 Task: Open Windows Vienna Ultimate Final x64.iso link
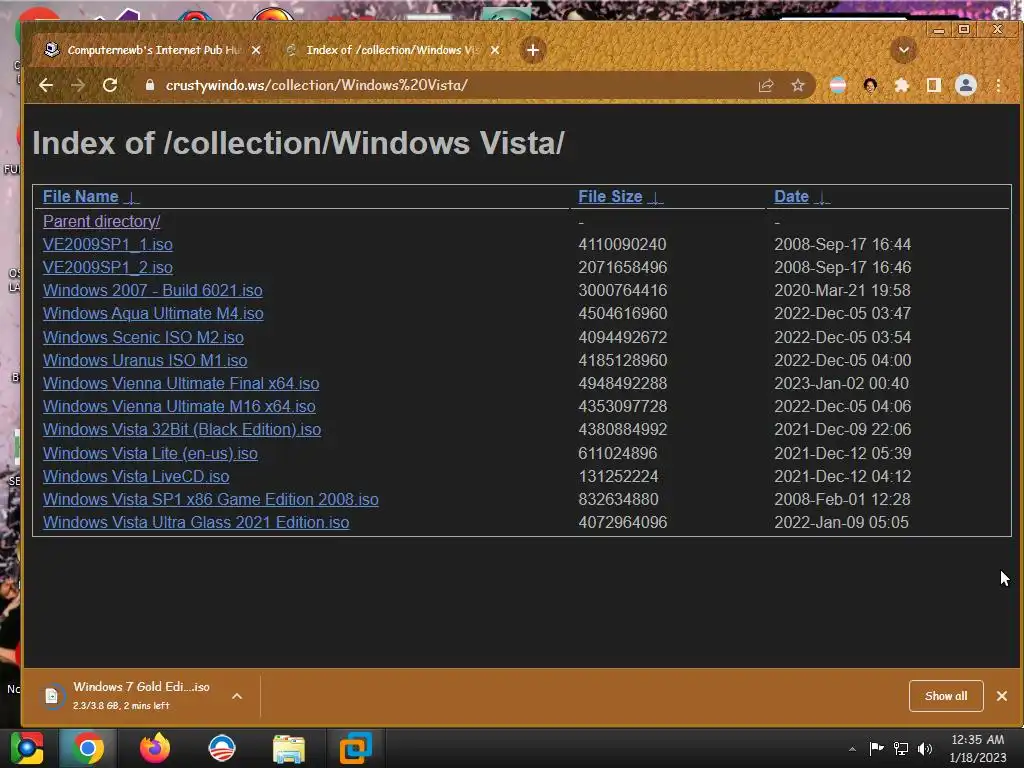[x=181, y=383]
